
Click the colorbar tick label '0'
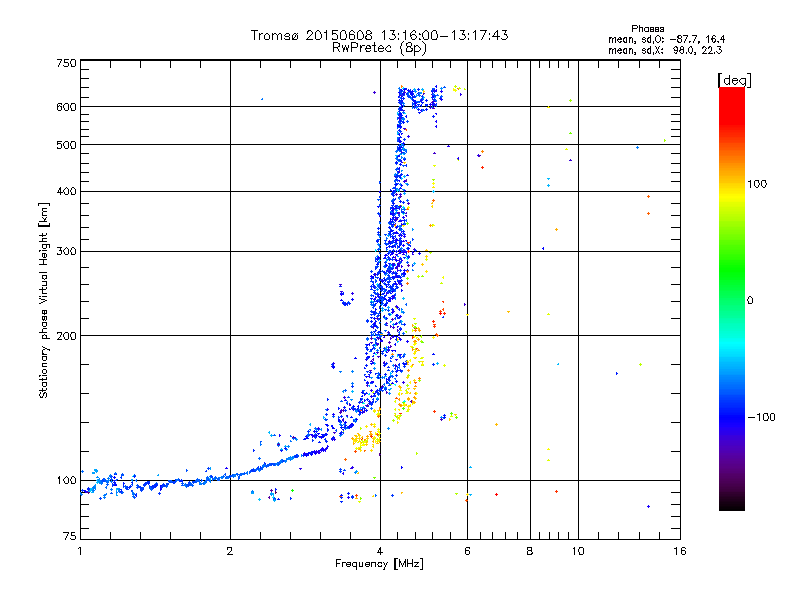pyautogui.click(x=750, y=301)
